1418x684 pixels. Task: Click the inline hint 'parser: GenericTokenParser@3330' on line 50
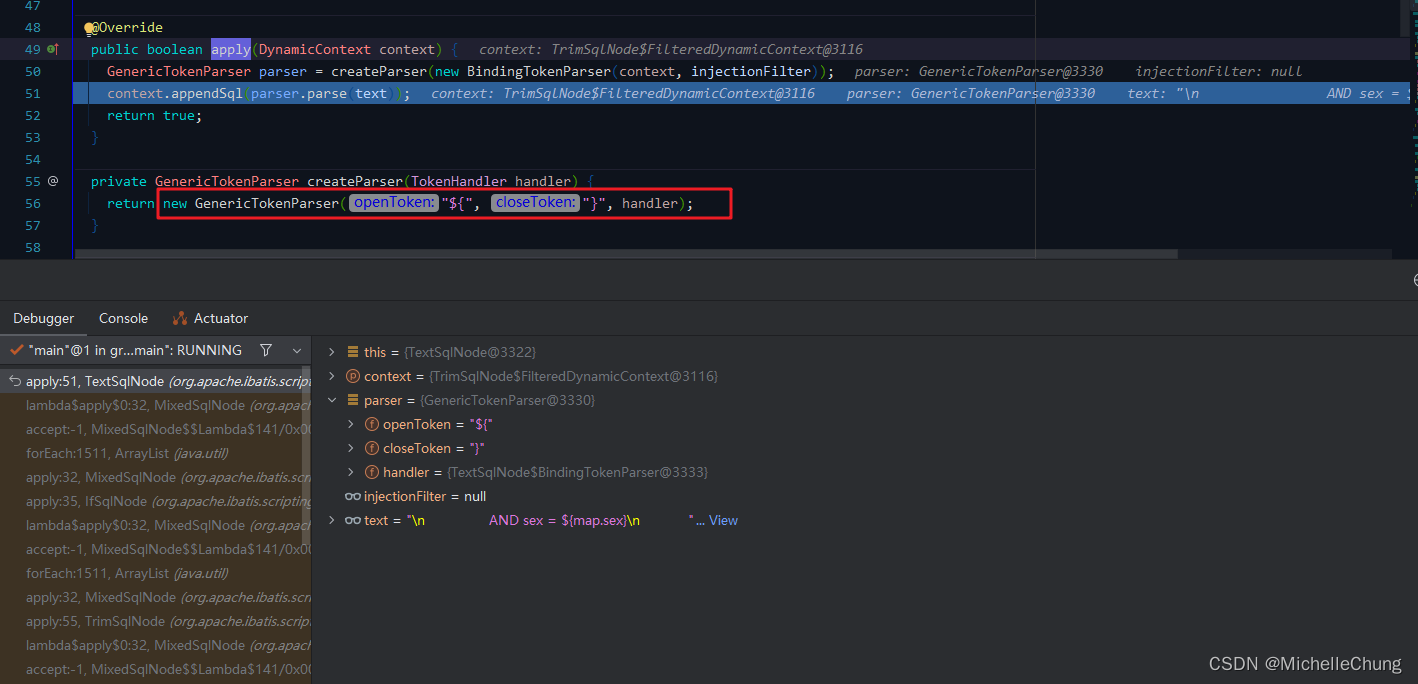(979, 71)
